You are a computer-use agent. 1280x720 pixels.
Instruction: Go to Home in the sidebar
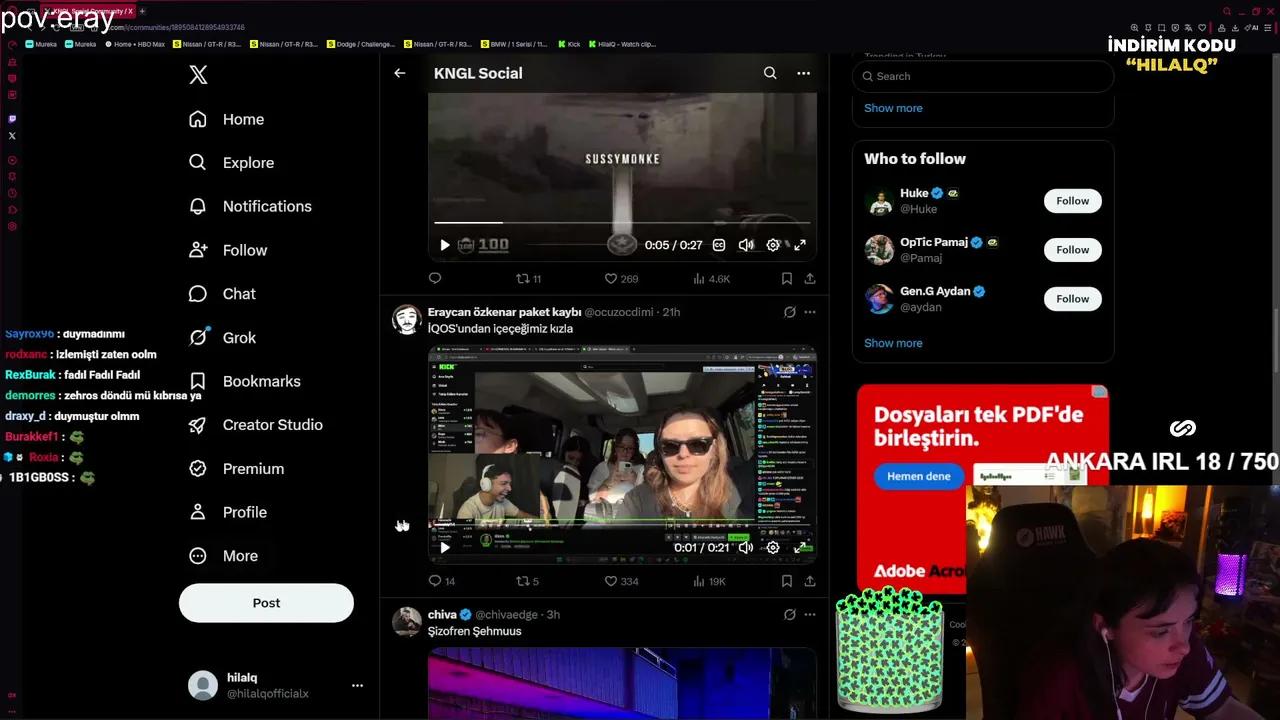[227, 119]
